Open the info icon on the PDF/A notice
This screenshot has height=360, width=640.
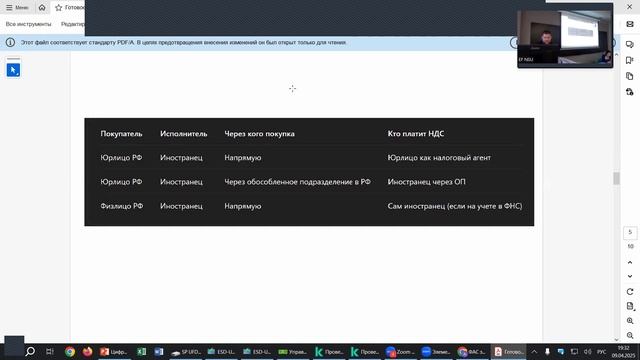(10, 42)
